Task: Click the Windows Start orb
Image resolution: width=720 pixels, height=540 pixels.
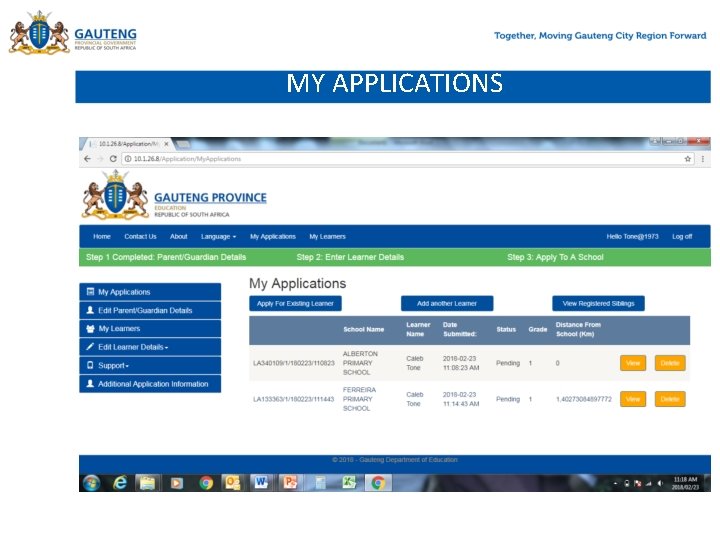Action: [x=91, y=483]
